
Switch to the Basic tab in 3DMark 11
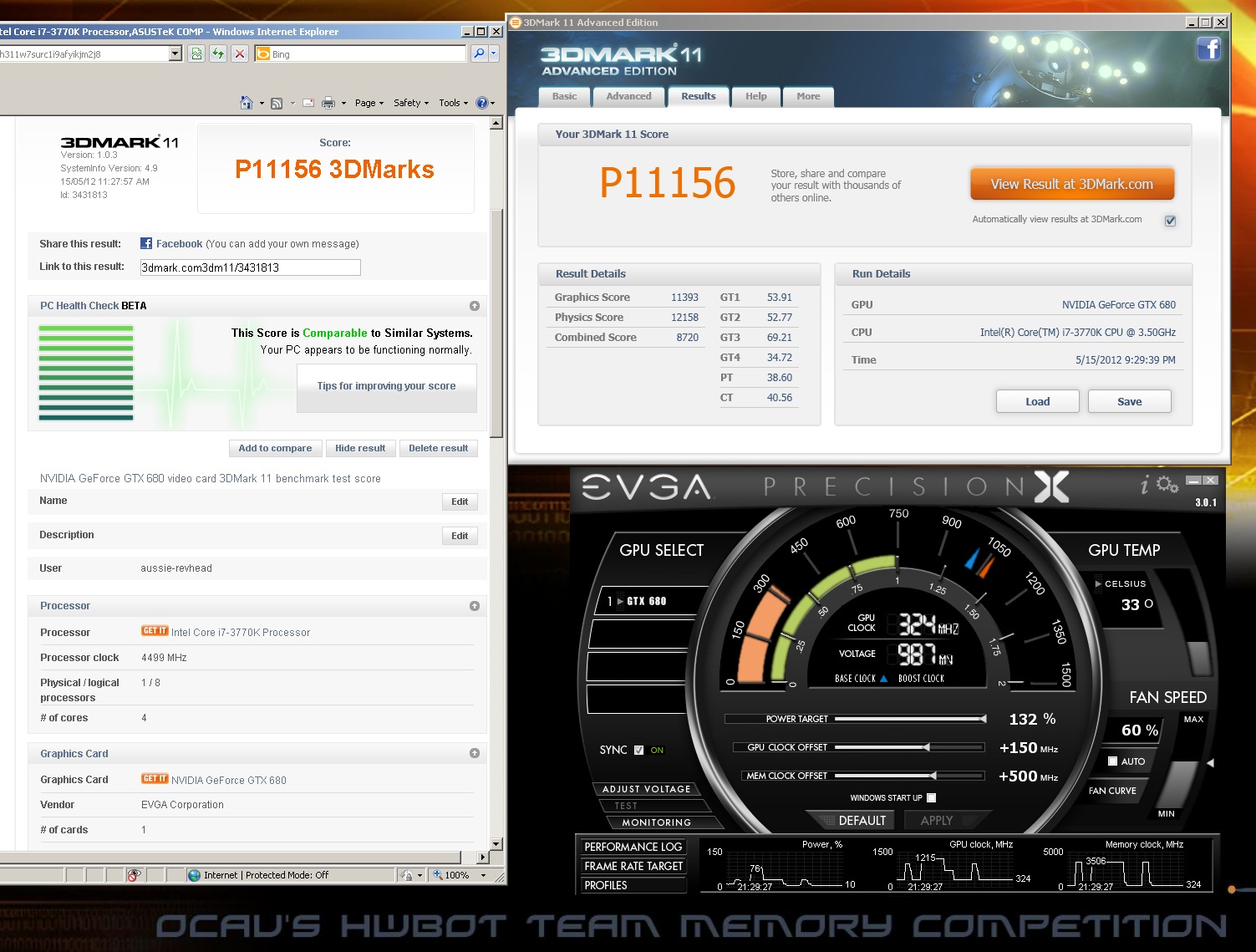click(x=564, y=96)
